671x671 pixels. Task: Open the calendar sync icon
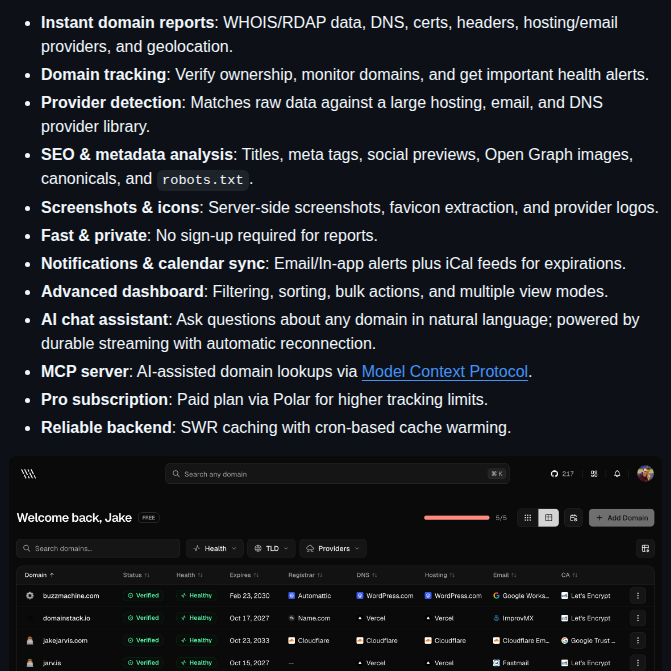(573, 518)
